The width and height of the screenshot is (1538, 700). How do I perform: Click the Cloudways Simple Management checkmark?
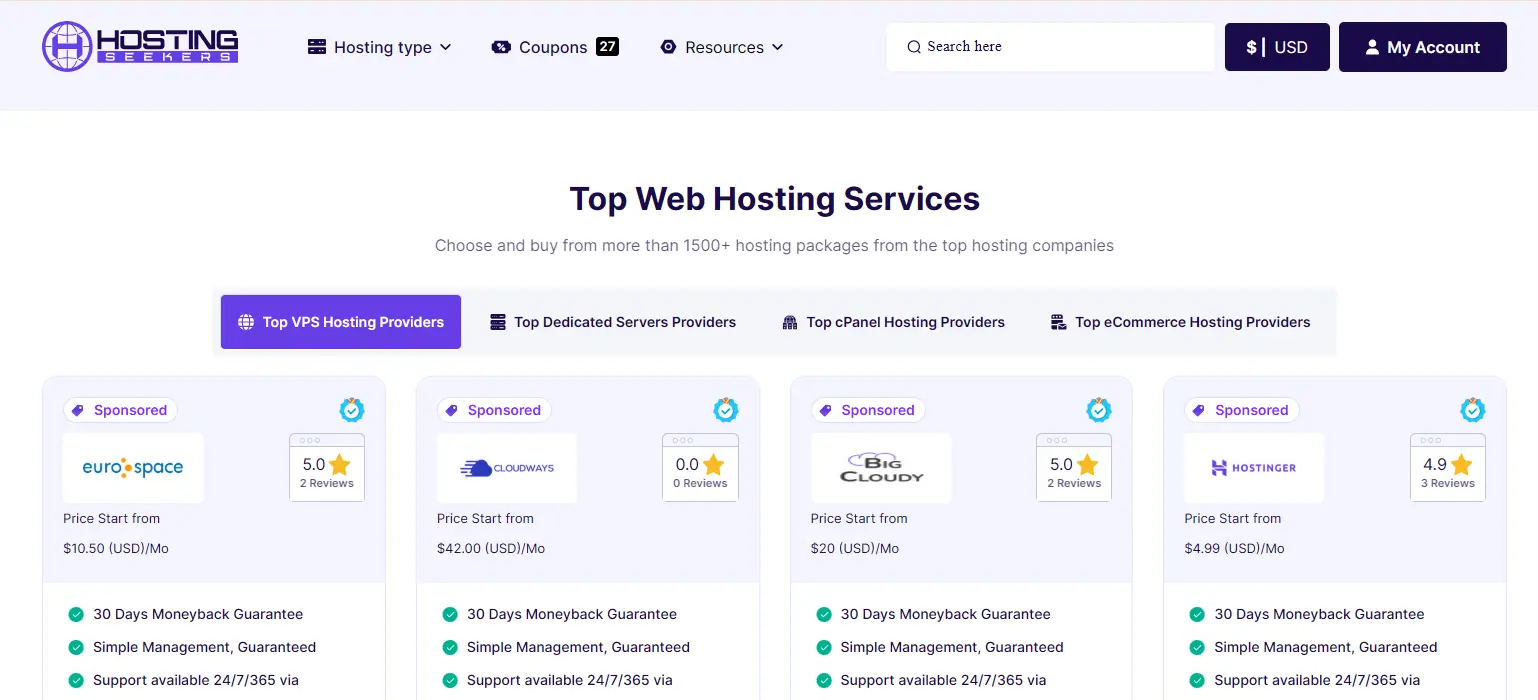(450, 647)
